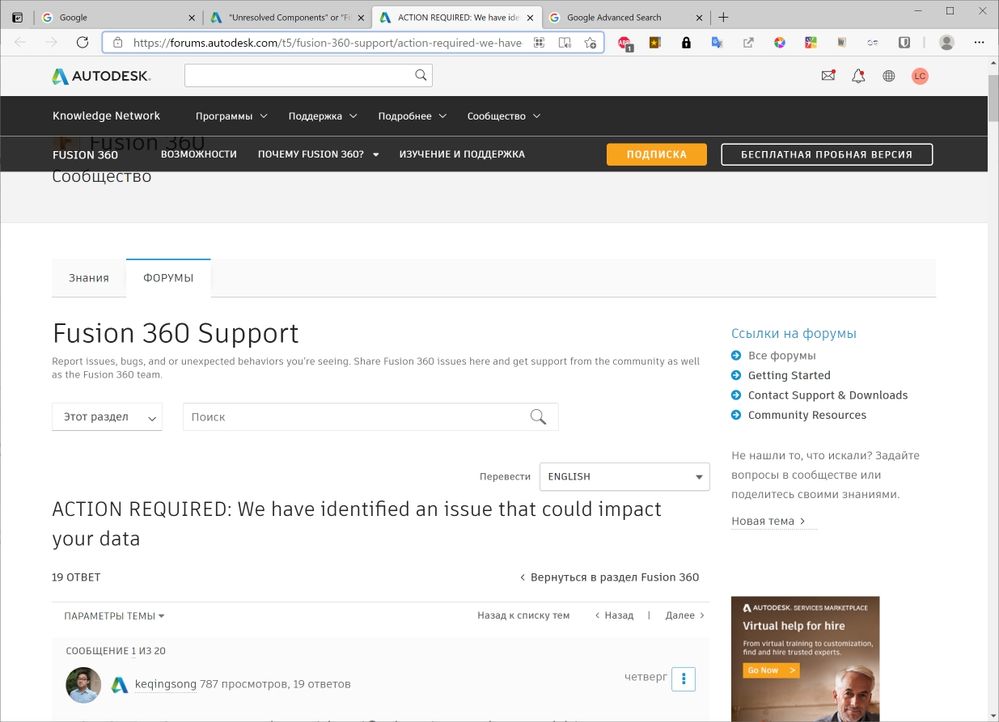Screen dimensions: 999x722
Task: Open Все форумы link
Action: pyautogui.click(x=782, y=356)
